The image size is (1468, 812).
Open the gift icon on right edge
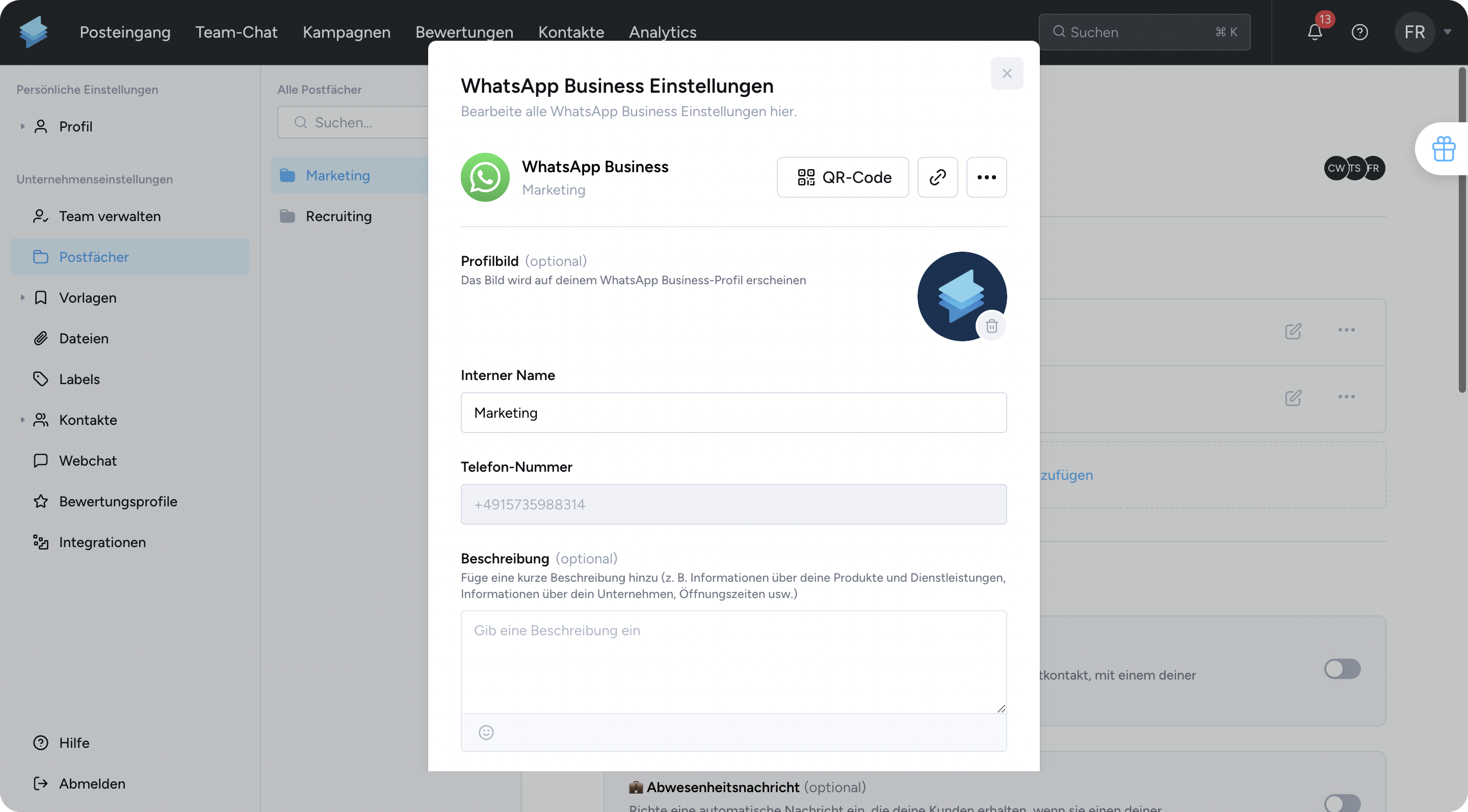(1444, 149)
